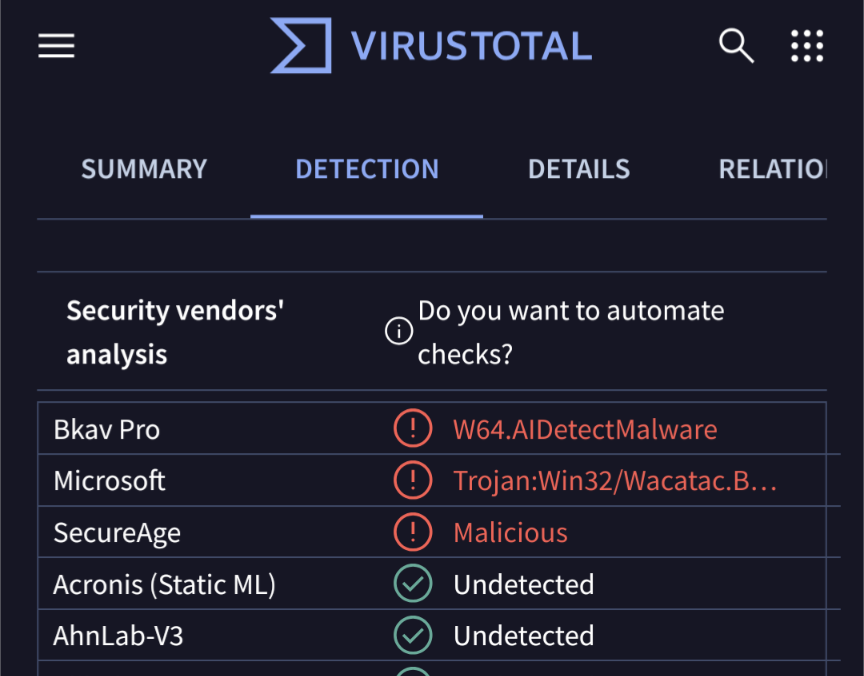The height and width of the screenshot is (676, 864).
Task: Click 'Do you want to automate checks?' link
Action: [571, 332]
